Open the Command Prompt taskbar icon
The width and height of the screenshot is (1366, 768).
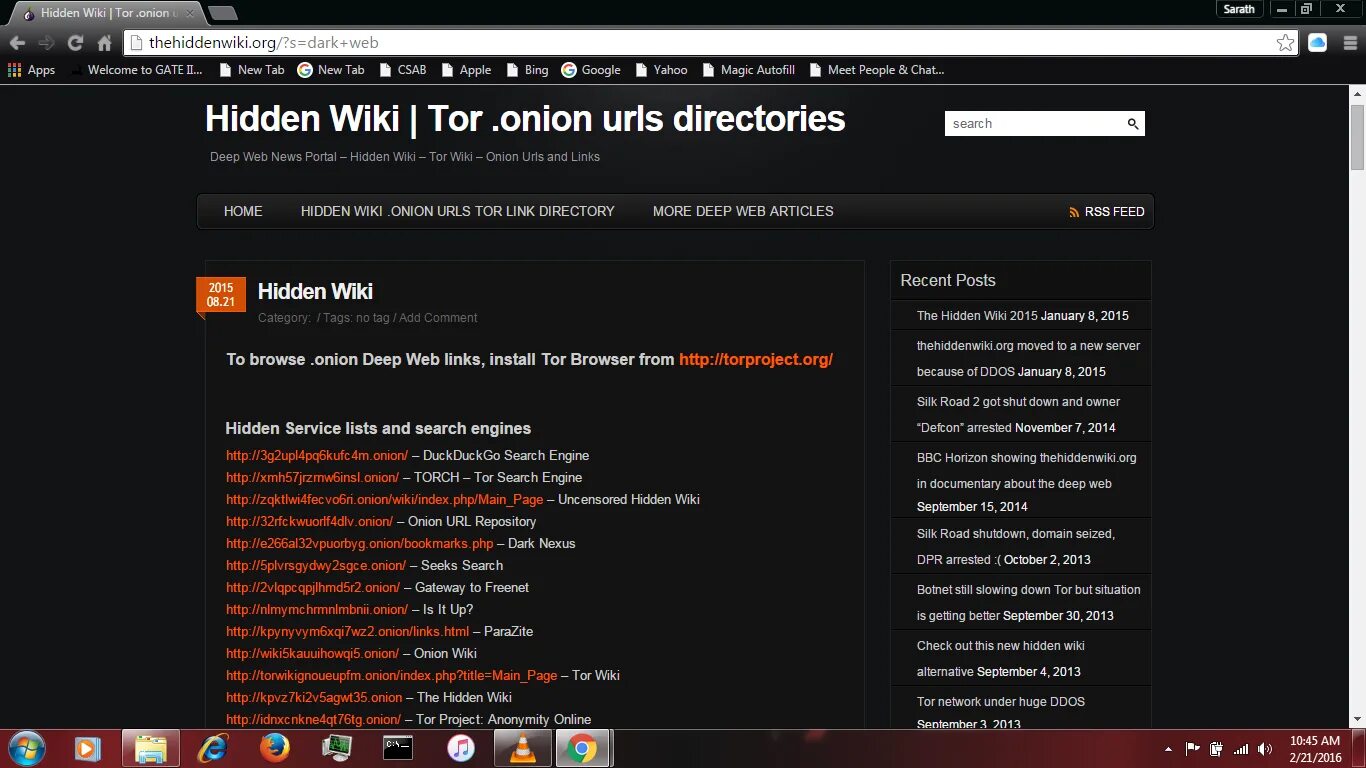pyautogui.click(x=398, y=748)
